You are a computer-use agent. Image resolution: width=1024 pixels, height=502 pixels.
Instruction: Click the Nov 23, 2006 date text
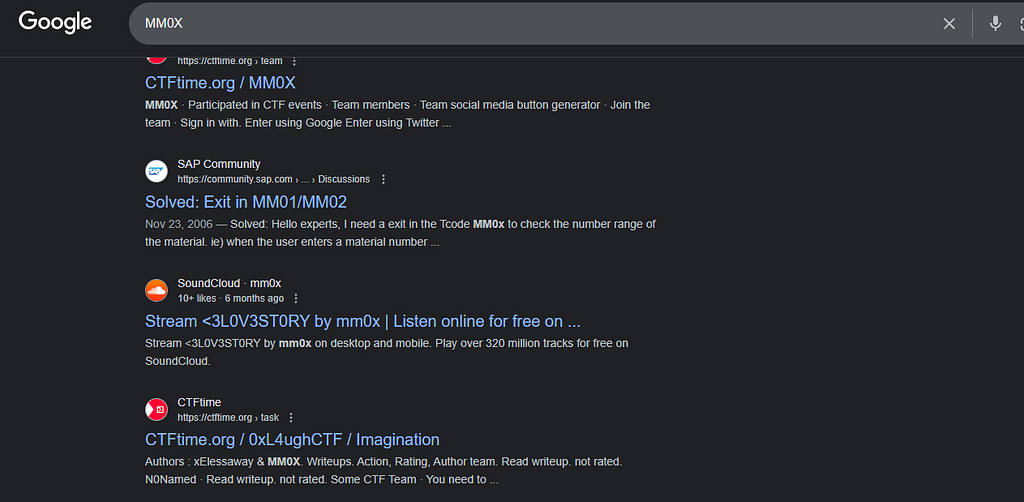tap(179, 224)
